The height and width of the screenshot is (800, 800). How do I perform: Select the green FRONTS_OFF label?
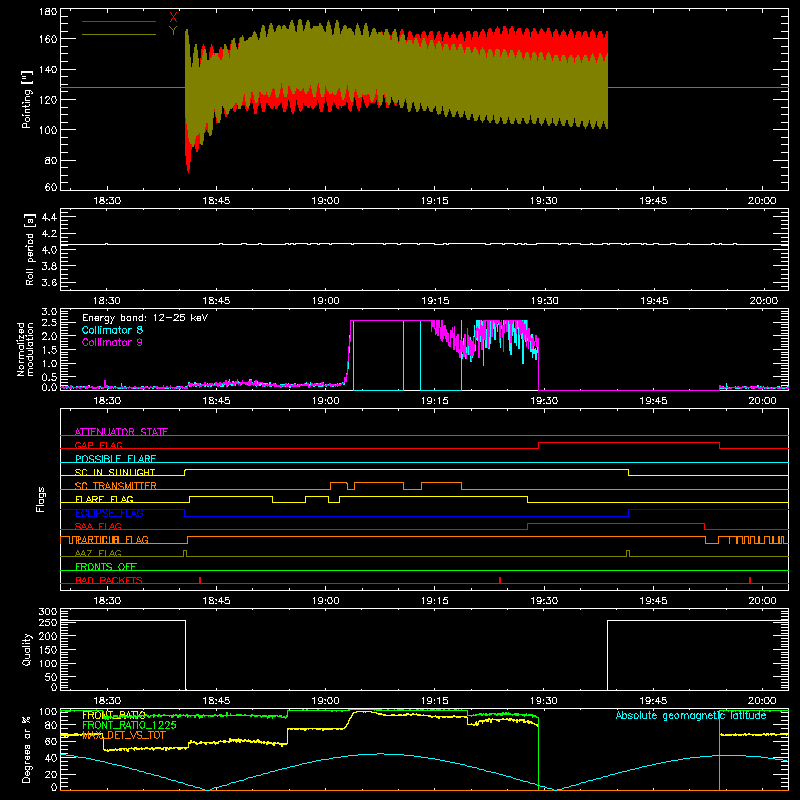[106, 566]
